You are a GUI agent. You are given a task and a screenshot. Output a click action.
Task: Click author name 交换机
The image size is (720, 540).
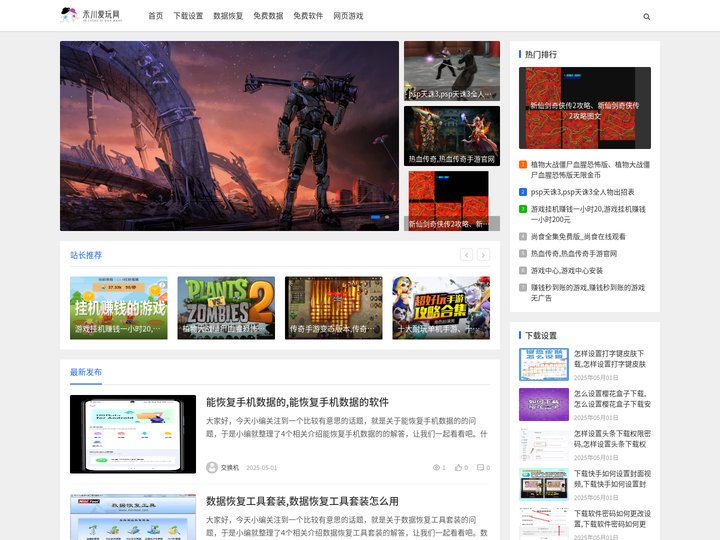(x=230, y=467)
